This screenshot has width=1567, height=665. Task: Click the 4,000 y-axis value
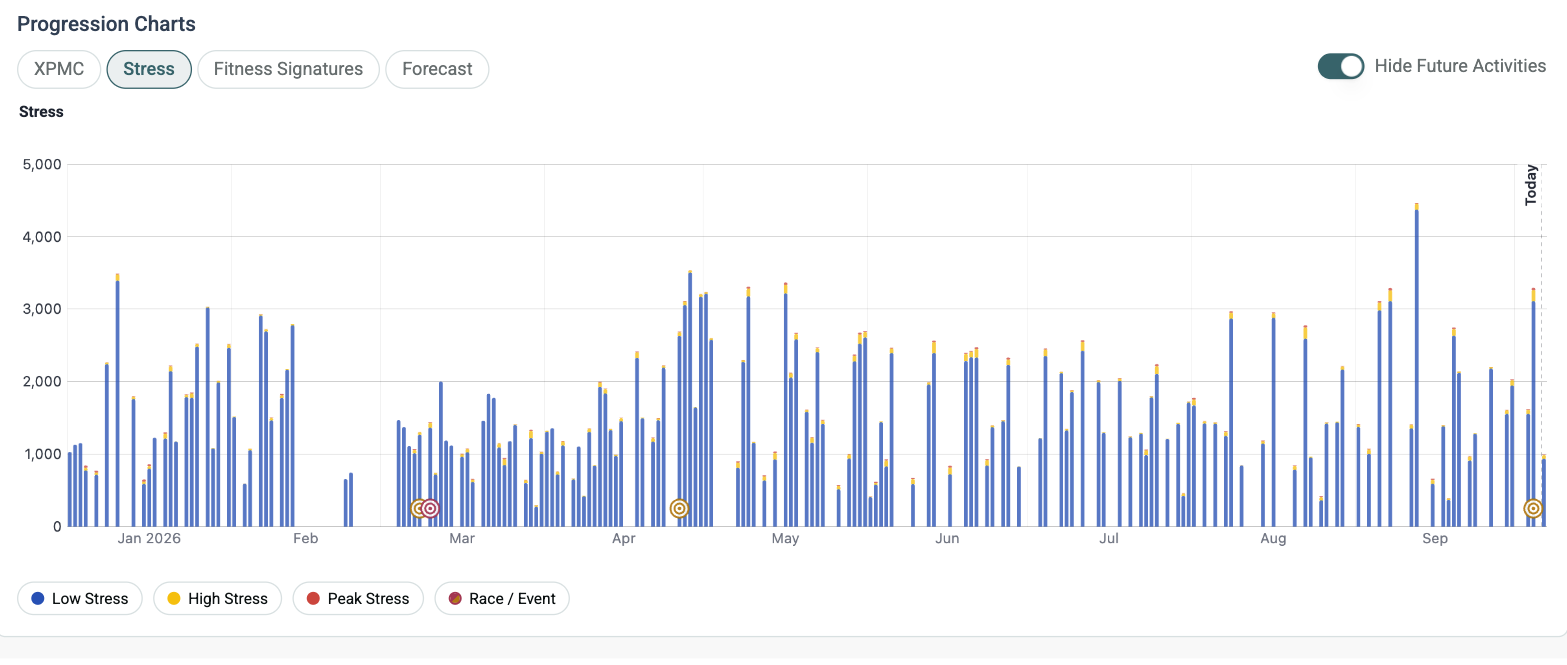42,237
